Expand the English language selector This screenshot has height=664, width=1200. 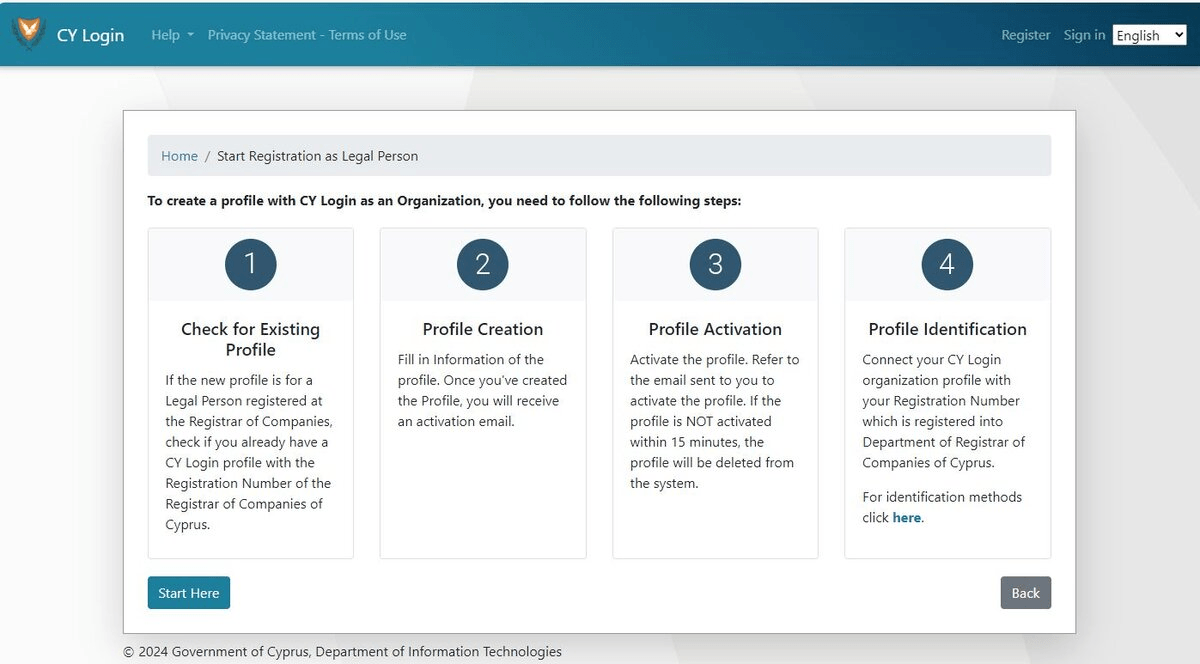click(x=1149, y=35)
